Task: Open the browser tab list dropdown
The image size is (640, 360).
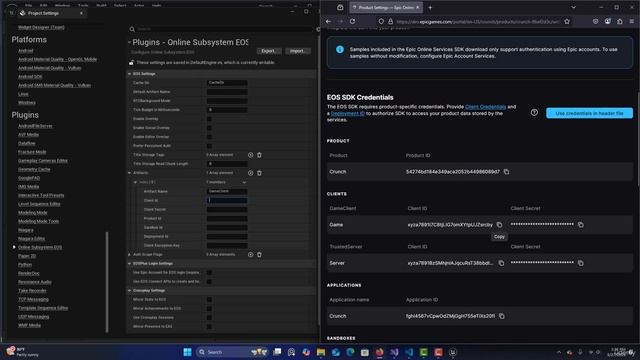Action: coord(573,7)
